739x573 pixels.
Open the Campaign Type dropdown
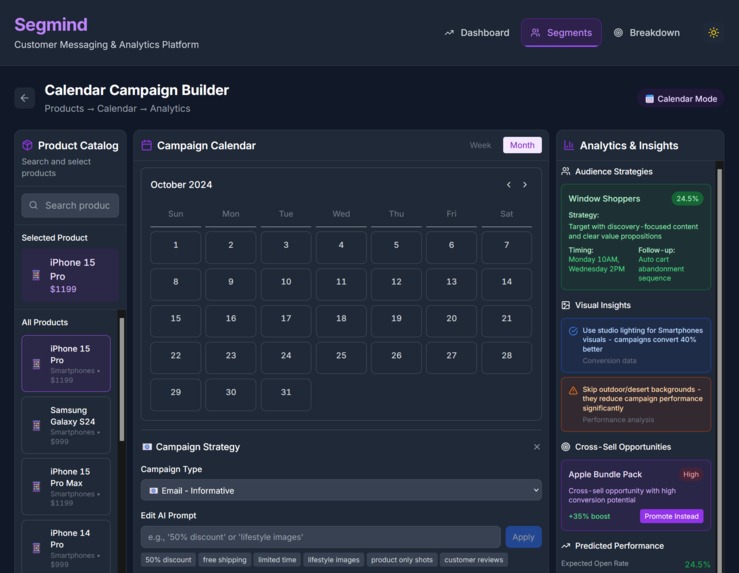coord(341,490)
